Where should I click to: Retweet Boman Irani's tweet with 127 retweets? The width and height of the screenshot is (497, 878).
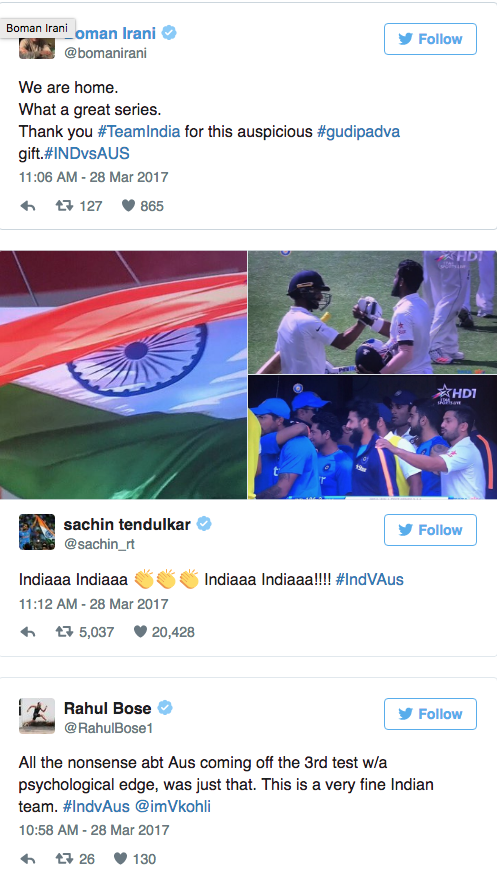[64, 206]
